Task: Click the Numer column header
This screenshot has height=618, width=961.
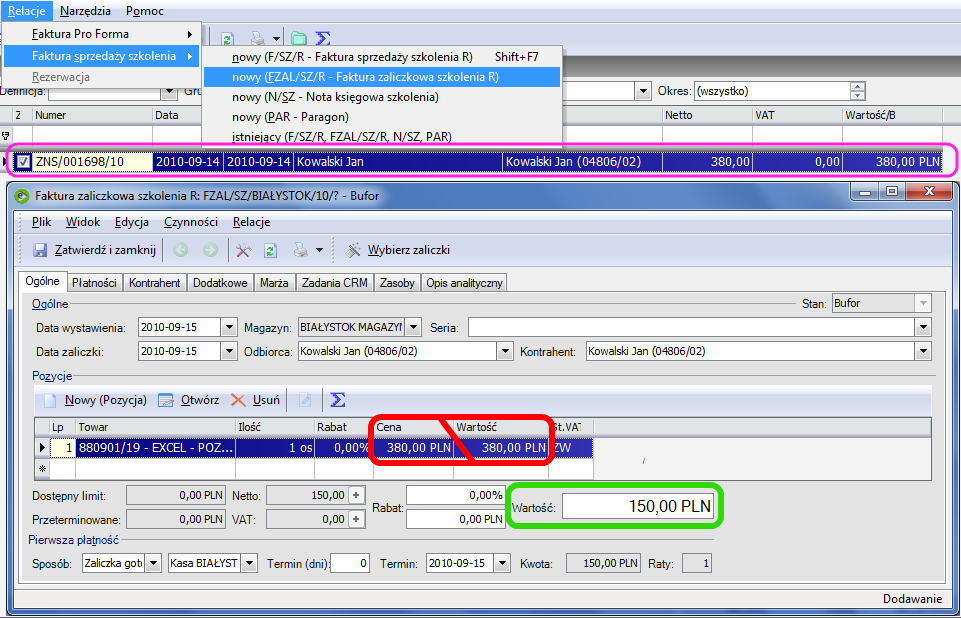Action: (x=92, y=115)
